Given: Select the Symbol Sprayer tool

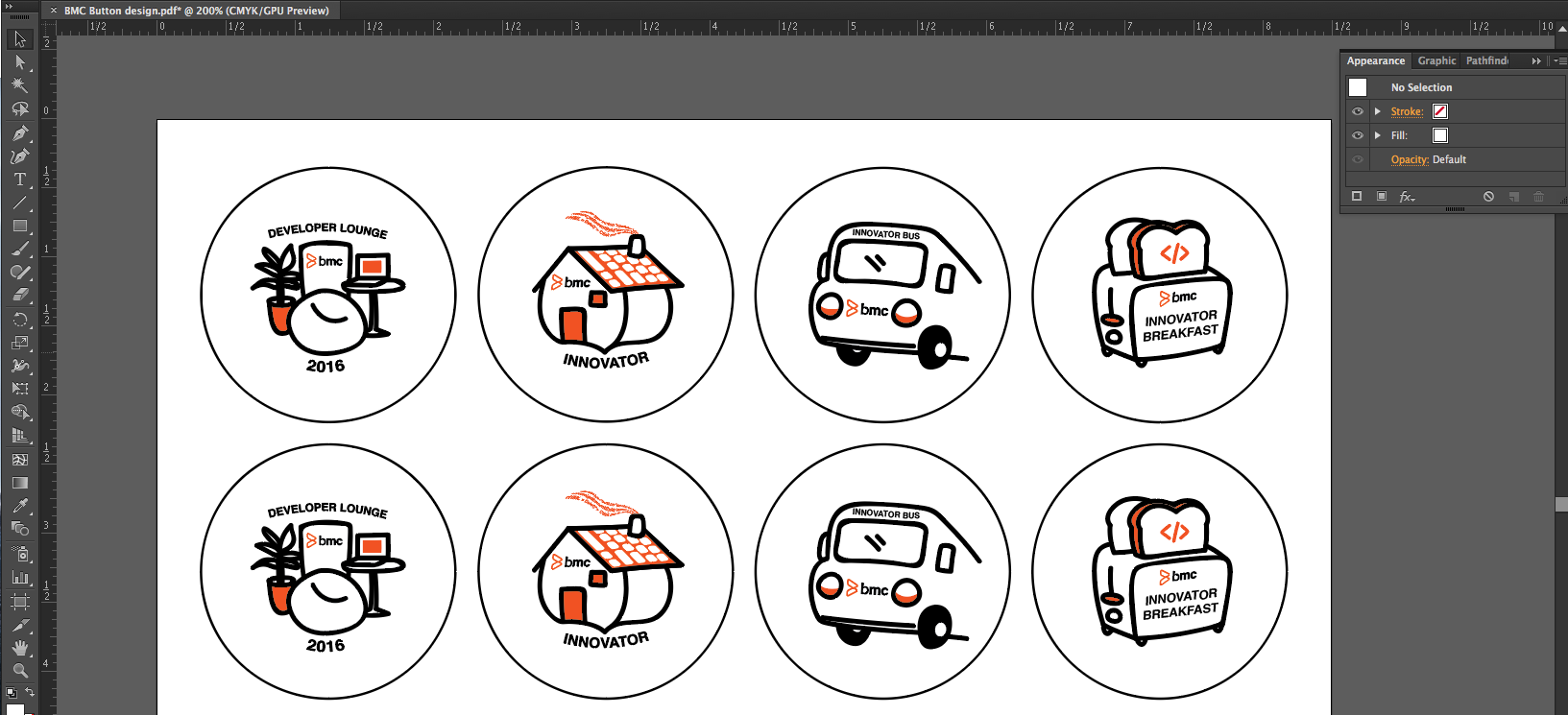Looking at the screenshot, I should coord(19,554).
